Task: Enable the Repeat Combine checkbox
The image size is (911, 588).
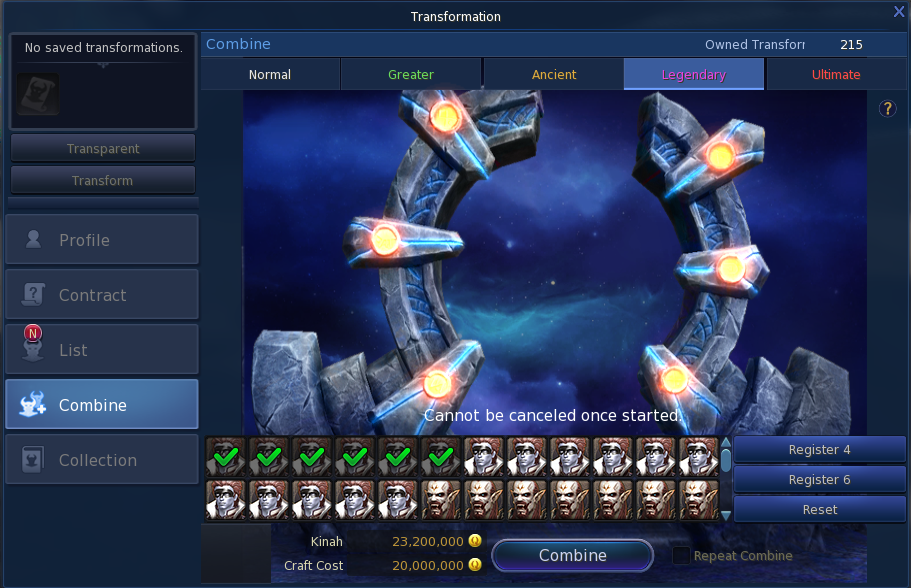Action: [681, 556]
